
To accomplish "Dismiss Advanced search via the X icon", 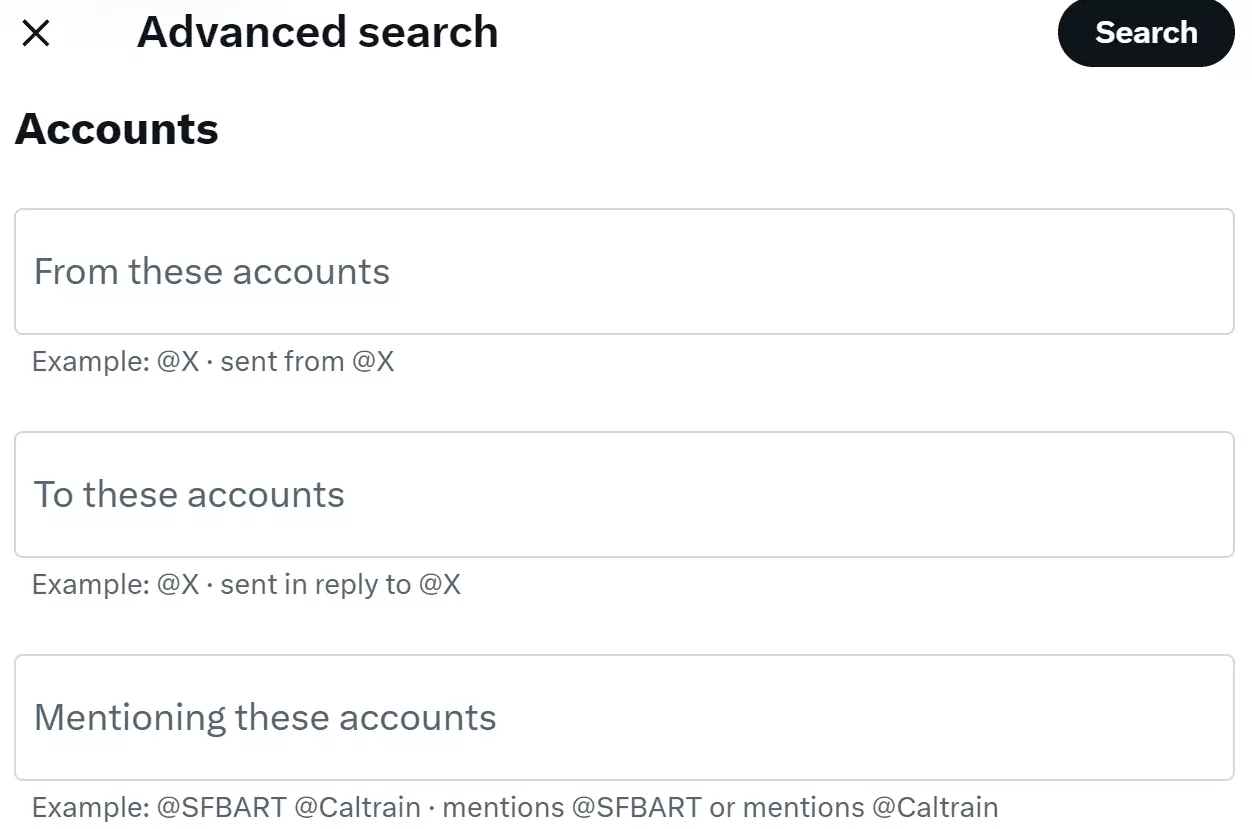I will [35, 33].
